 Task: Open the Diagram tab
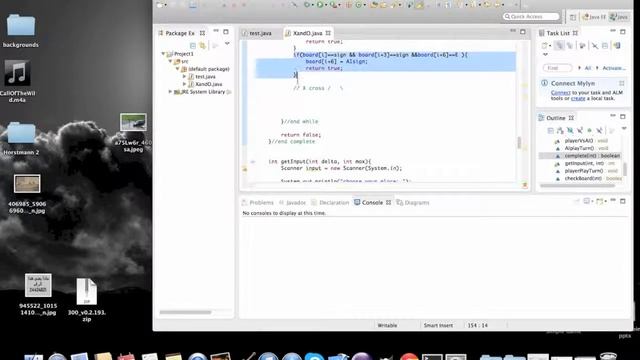(413, 202)
